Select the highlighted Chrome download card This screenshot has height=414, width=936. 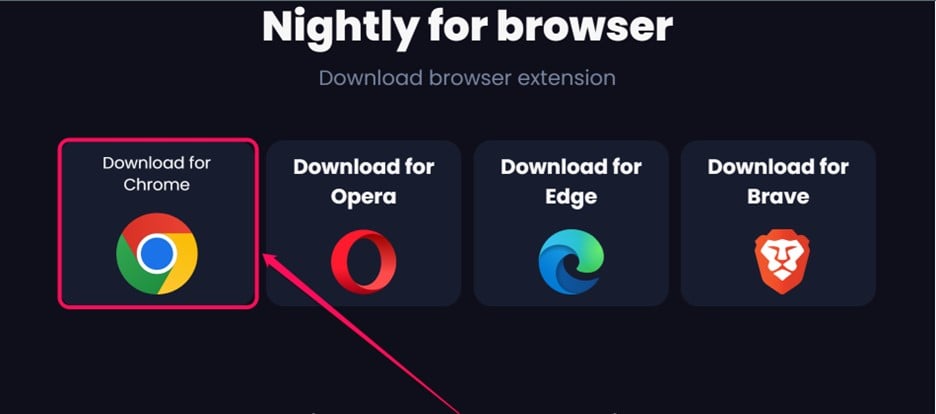[x=158, y=224]
